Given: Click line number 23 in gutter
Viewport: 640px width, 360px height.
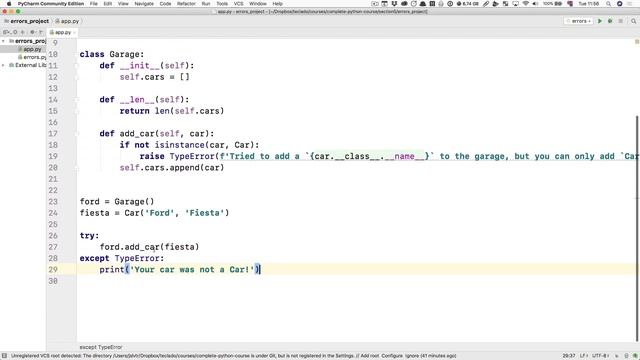Looking at the screenshot, I should click(x=53, y=202).
